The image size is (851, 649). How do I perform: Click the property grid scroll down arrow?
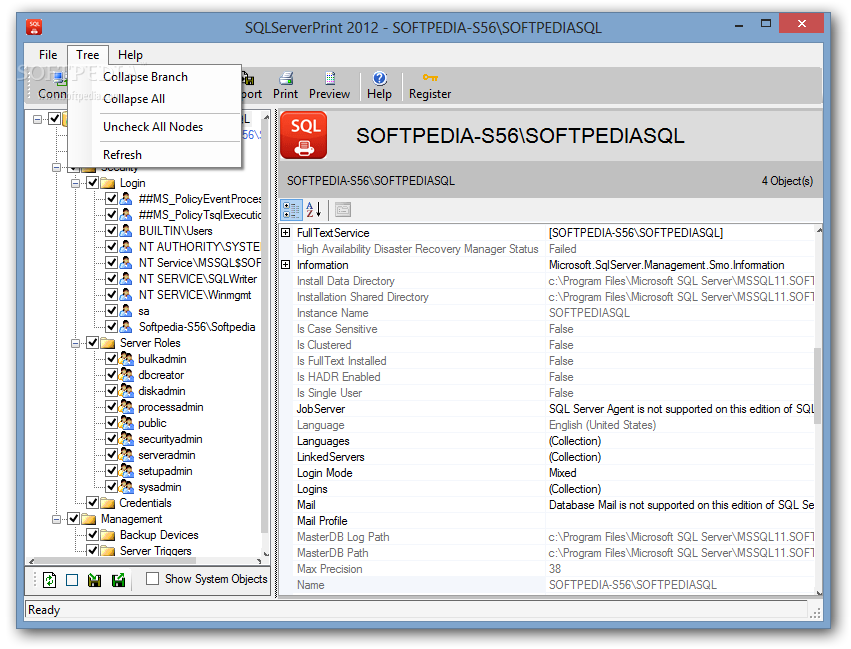[x=818, y=593]
